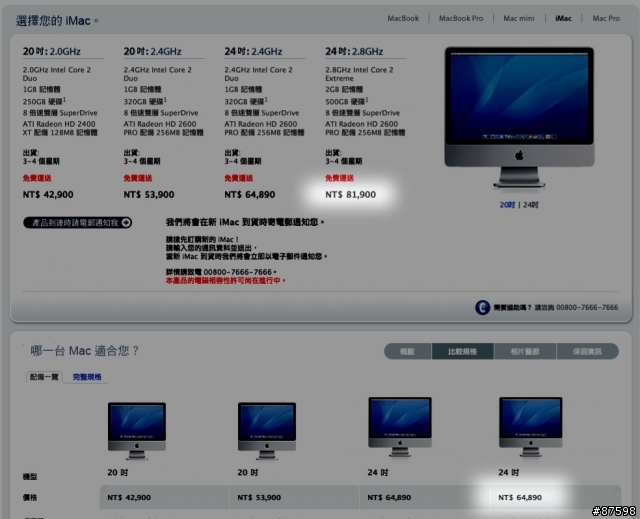
Task: Click last 24吋 iMac thumbnail in comparison
Action: point(530,427)
